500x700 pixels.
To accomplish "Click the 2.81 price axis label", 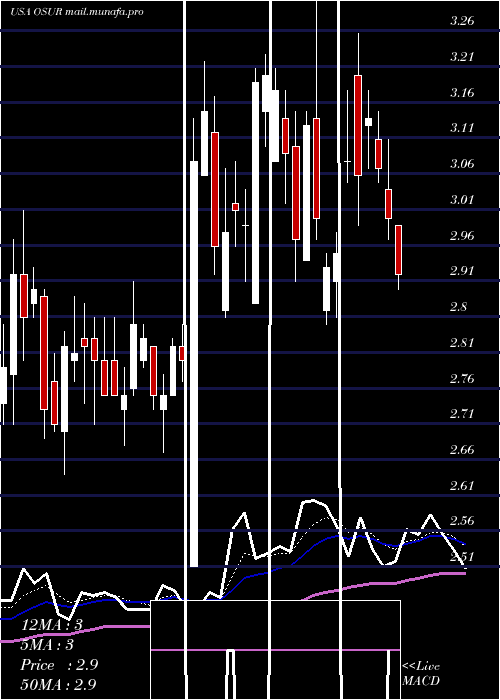I will [x=462, y=342].
